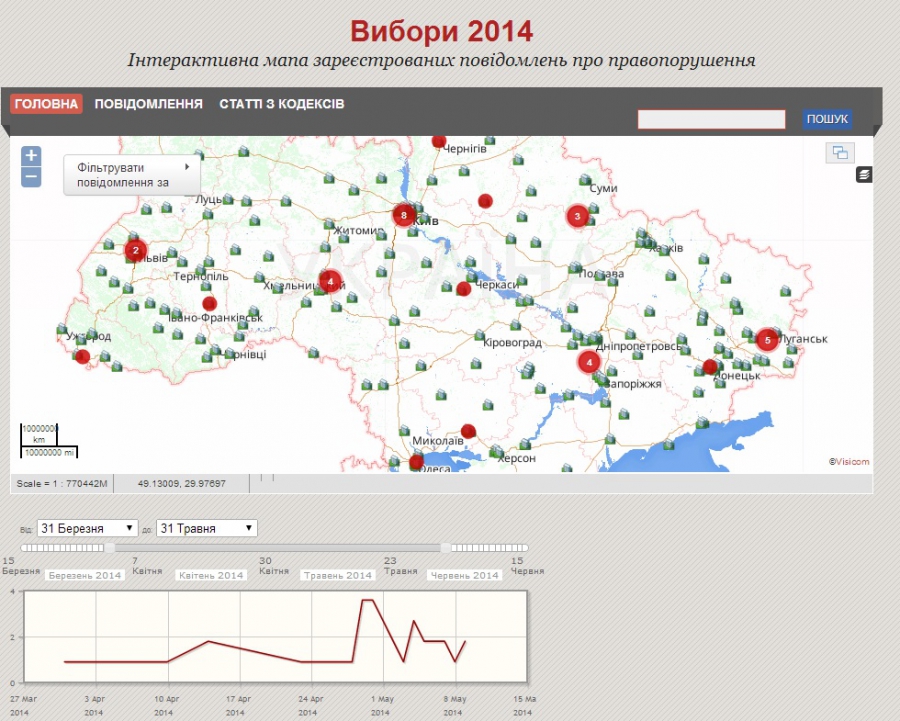Click the red marker near Ужгород
900x721 pixels.
83,356
